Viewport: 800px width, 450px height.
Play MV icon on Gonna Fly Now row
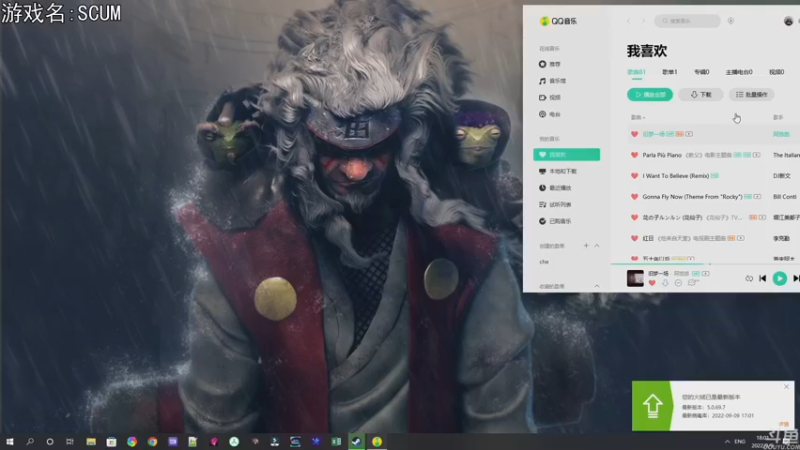[757, 196]
